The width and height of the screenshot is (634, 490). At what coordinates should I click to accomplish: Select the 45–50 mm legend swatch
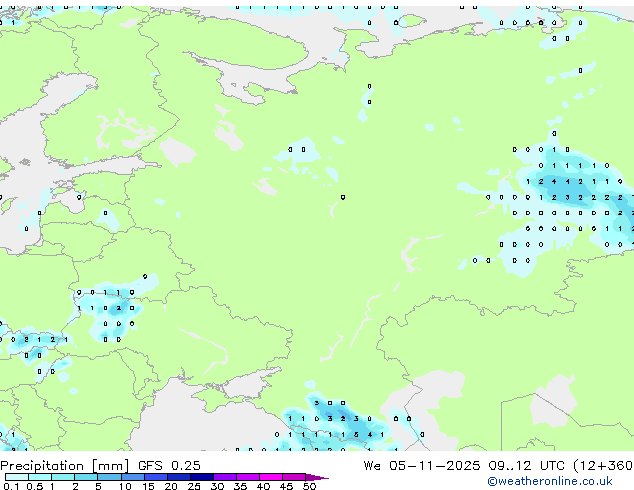[294, 477]
